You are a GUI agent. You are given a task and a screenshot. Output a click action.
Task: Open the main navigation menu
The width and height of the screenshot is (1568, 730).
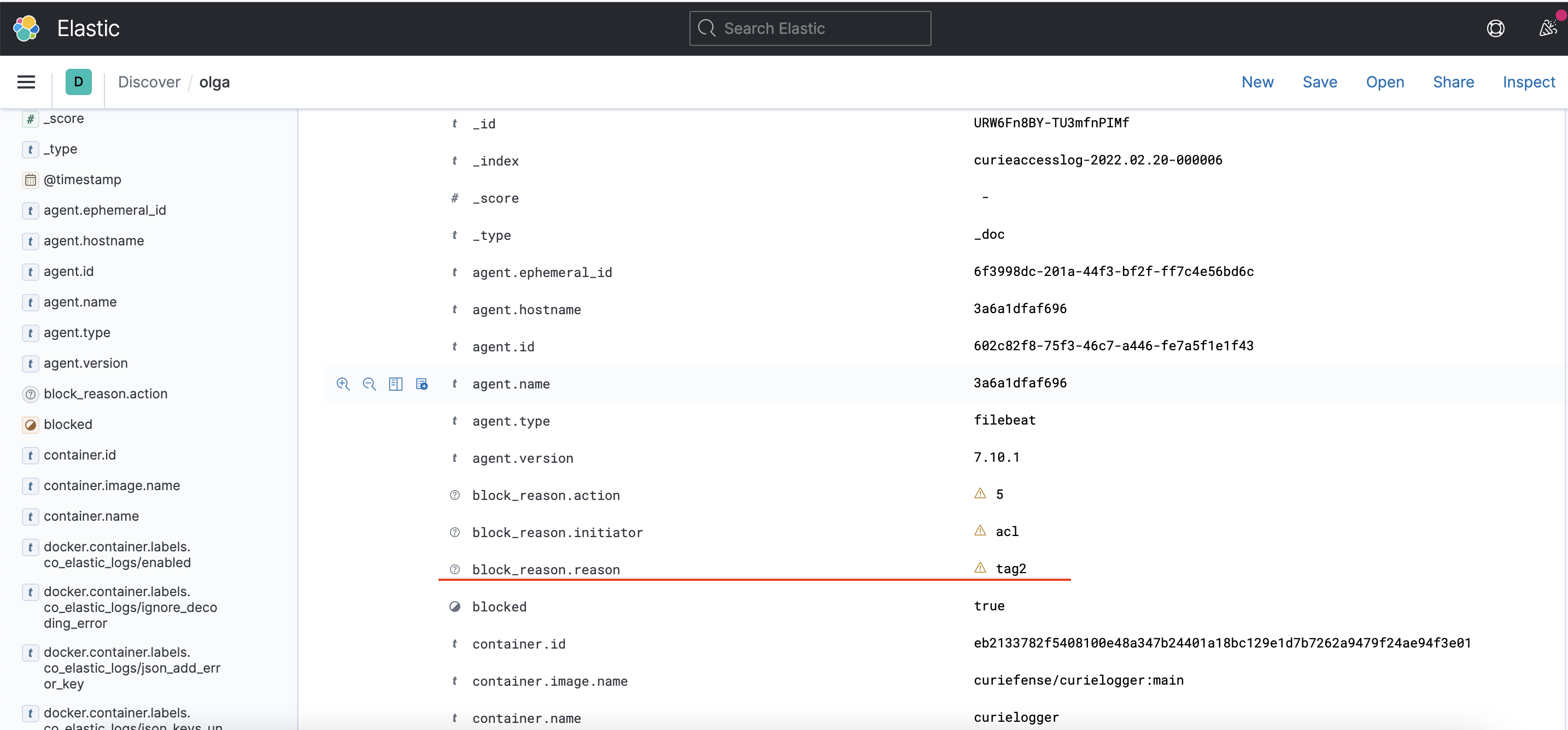tap(26, 81)
